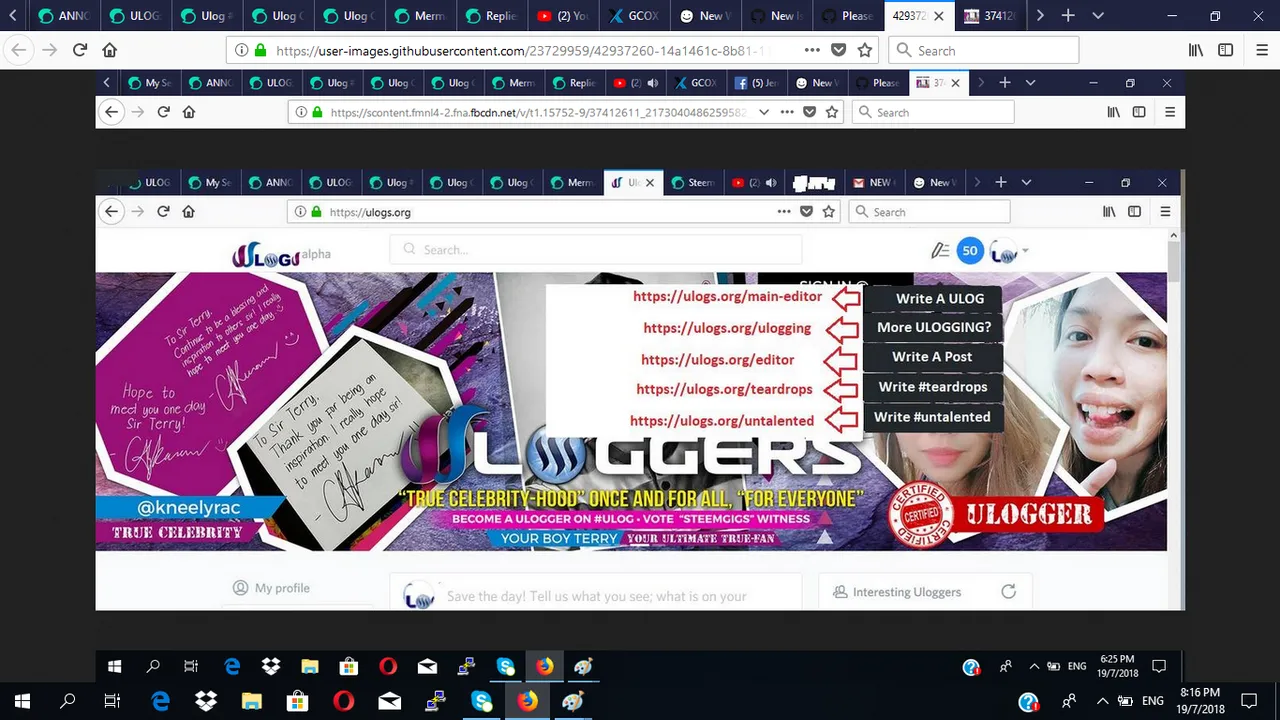This screenshot has height=720, width=1280.
Task: List all tabs in the ulogs.org window
Action: 1026,183
